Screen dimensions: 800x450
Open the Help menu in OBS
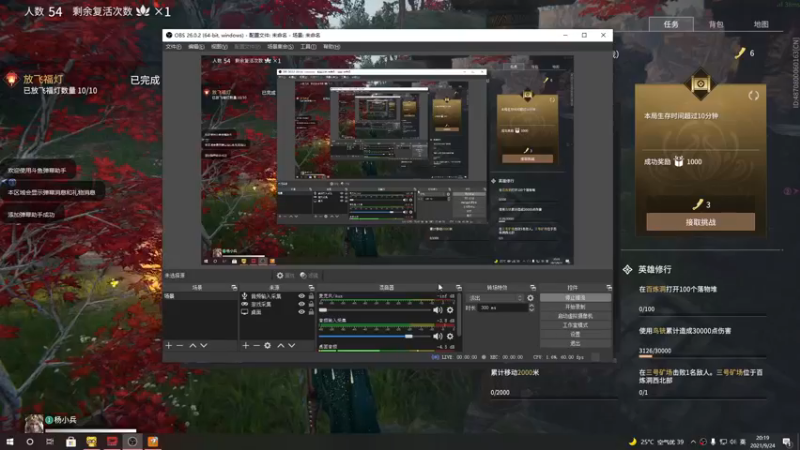click(x=331, y=46)
